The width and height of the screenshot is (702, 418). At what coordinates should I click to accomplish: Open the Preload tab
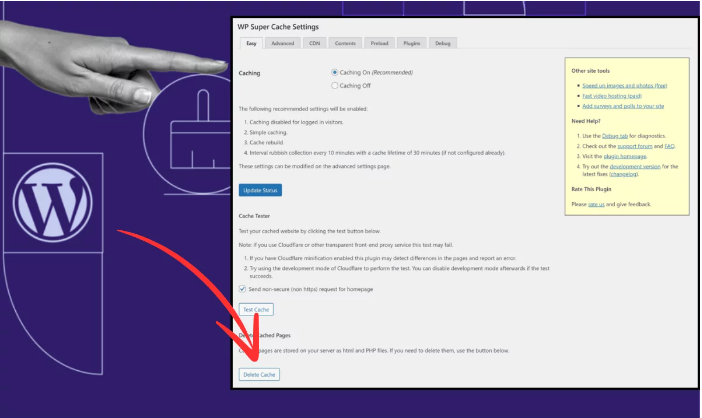[x=379, y=43]
